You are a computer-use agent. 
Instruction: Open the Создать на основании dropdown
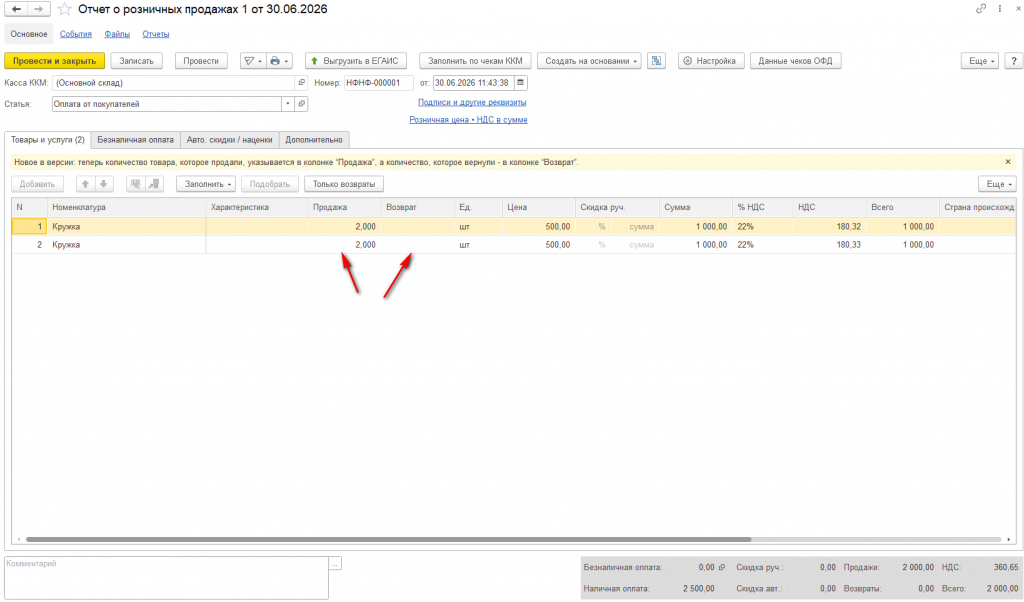coord(589,61)
